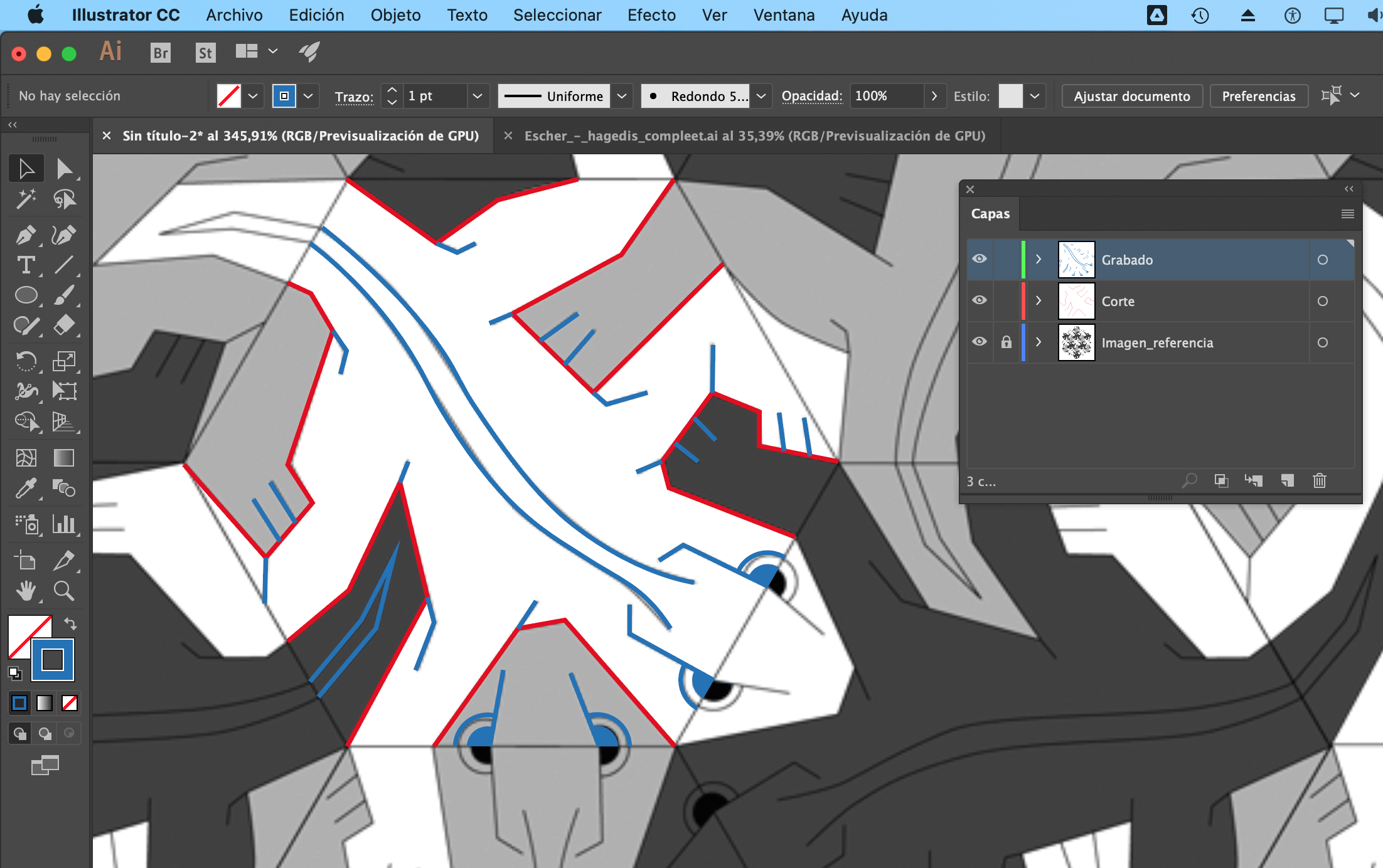Click the toolbar Fill swatch
The width and height of the screenshot is (1383, 868).
(x=24, y=632)
